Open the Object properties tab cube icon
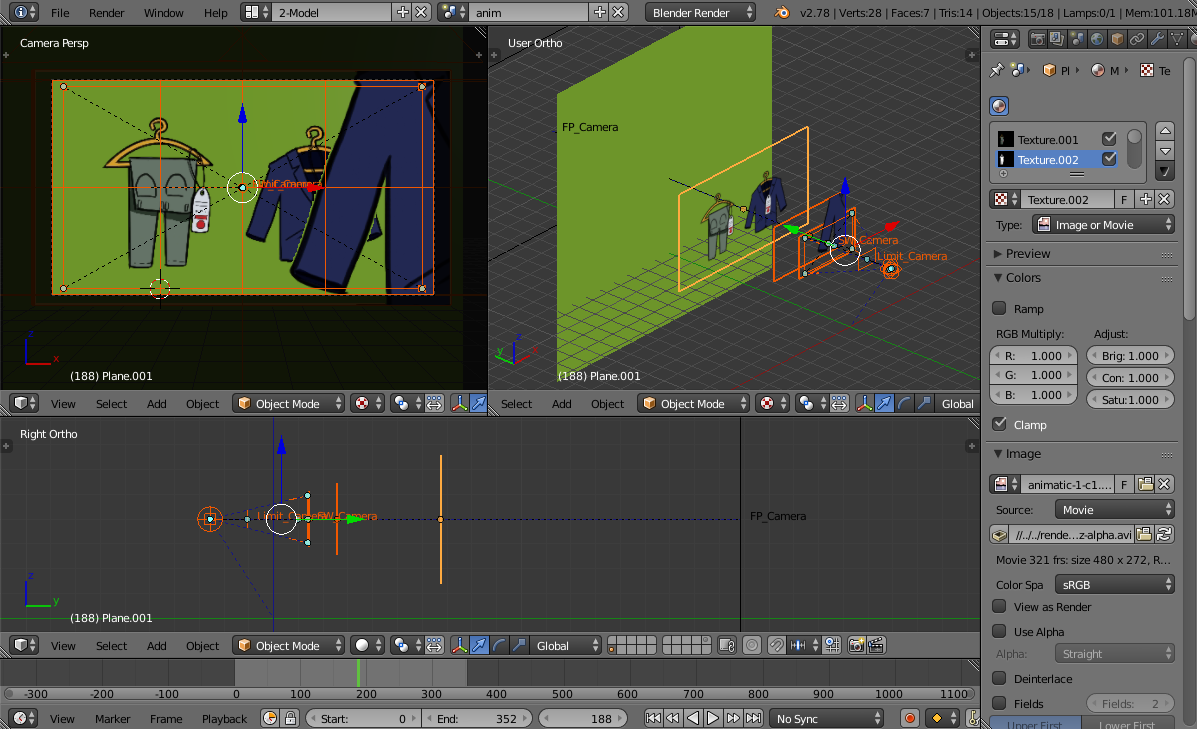 click(1117, 39)
